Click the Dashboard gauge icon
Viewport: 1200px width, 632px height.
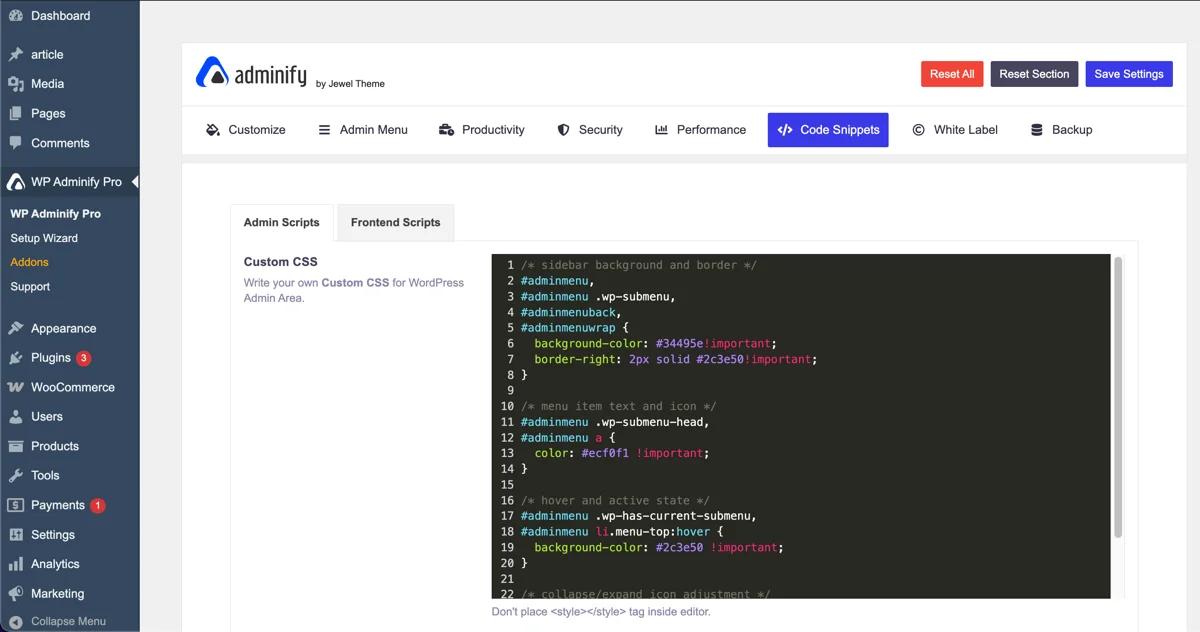(x=15, y=16)
